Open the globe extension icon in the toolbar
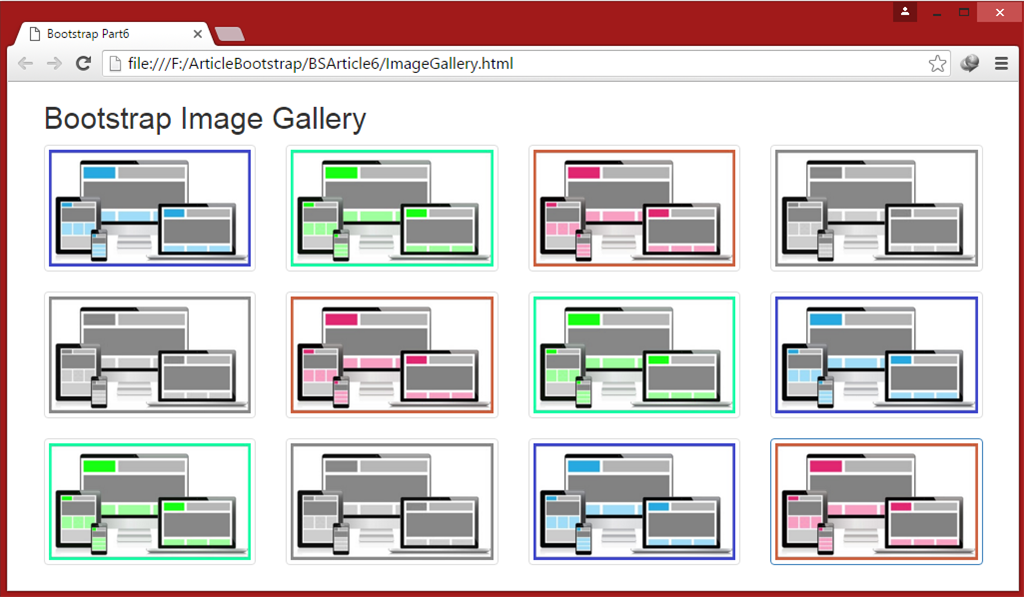Image resolution: width=1024 pixels, height=597 pixels. [x=970, y=63]
